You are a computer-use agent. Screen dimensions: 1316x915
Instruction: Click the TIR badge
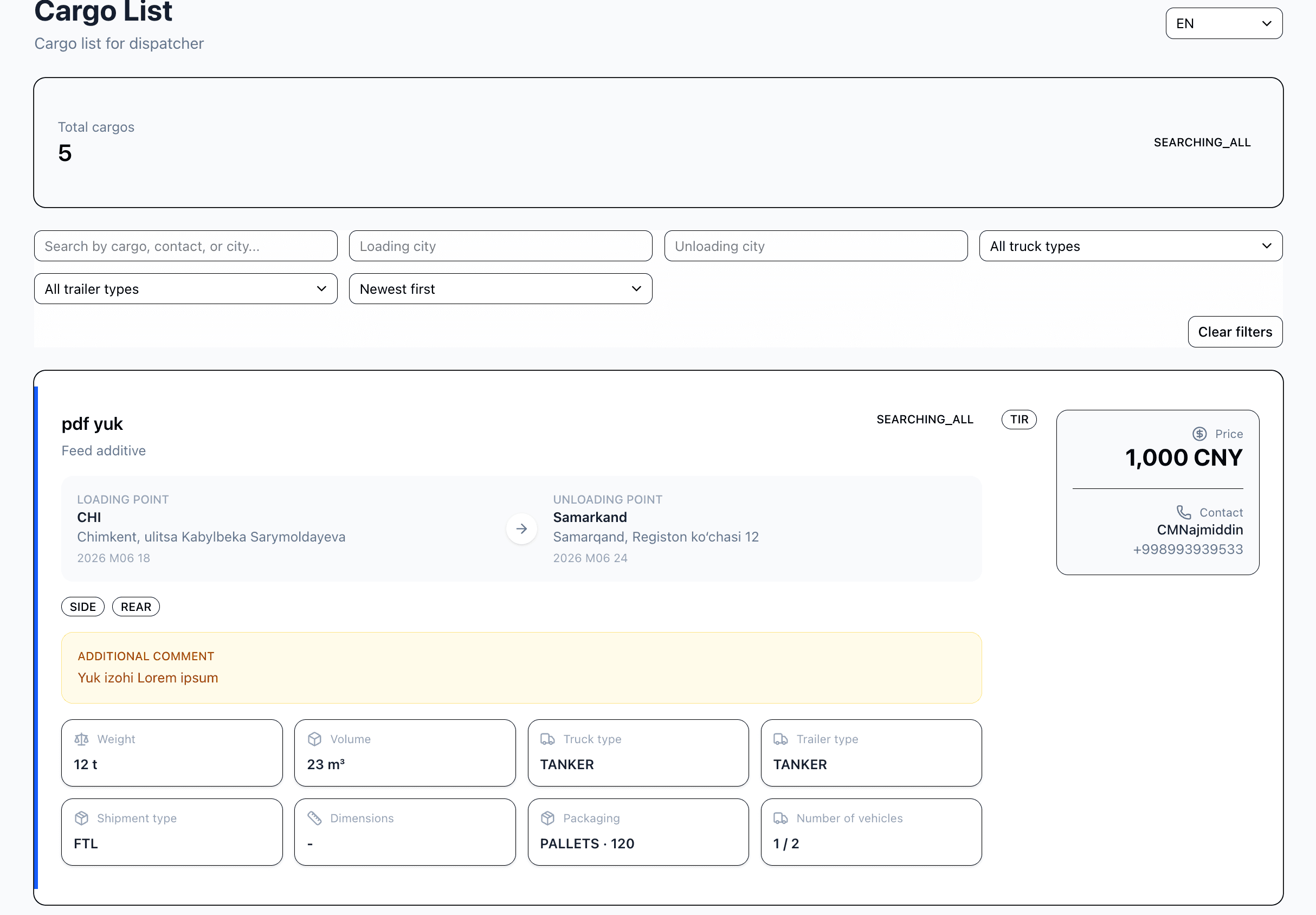point(1018,420)
